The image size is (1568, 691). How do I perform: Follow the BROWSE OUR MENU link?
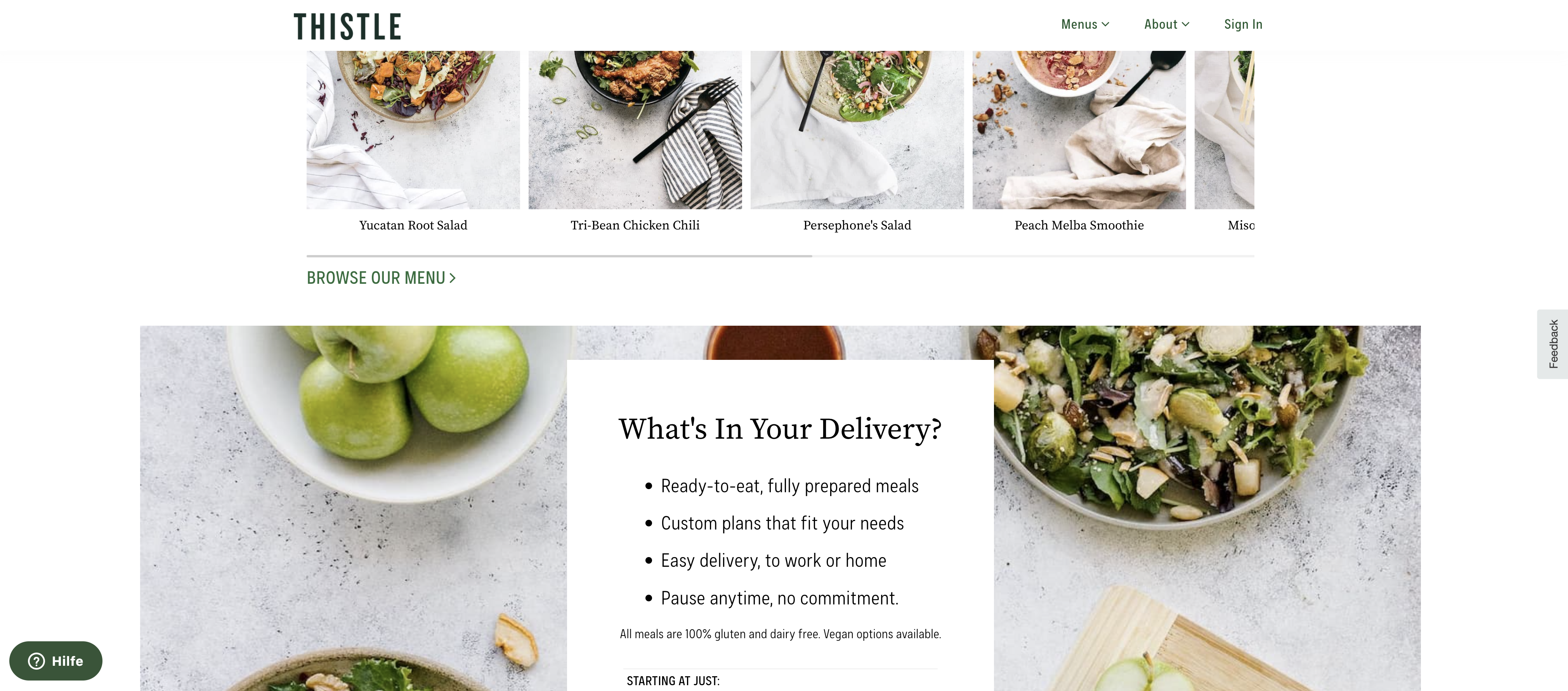point(381,278)
